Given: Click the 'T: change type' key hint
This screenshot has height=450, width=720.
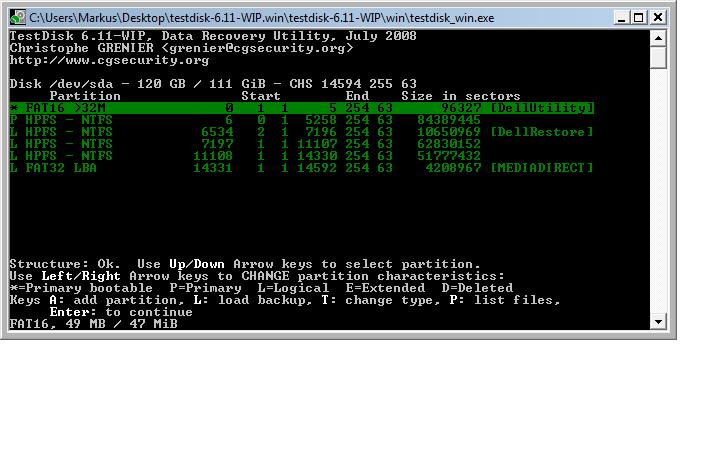Looking at the screenshot, I should pyautogui.click(x=381, y=300).
